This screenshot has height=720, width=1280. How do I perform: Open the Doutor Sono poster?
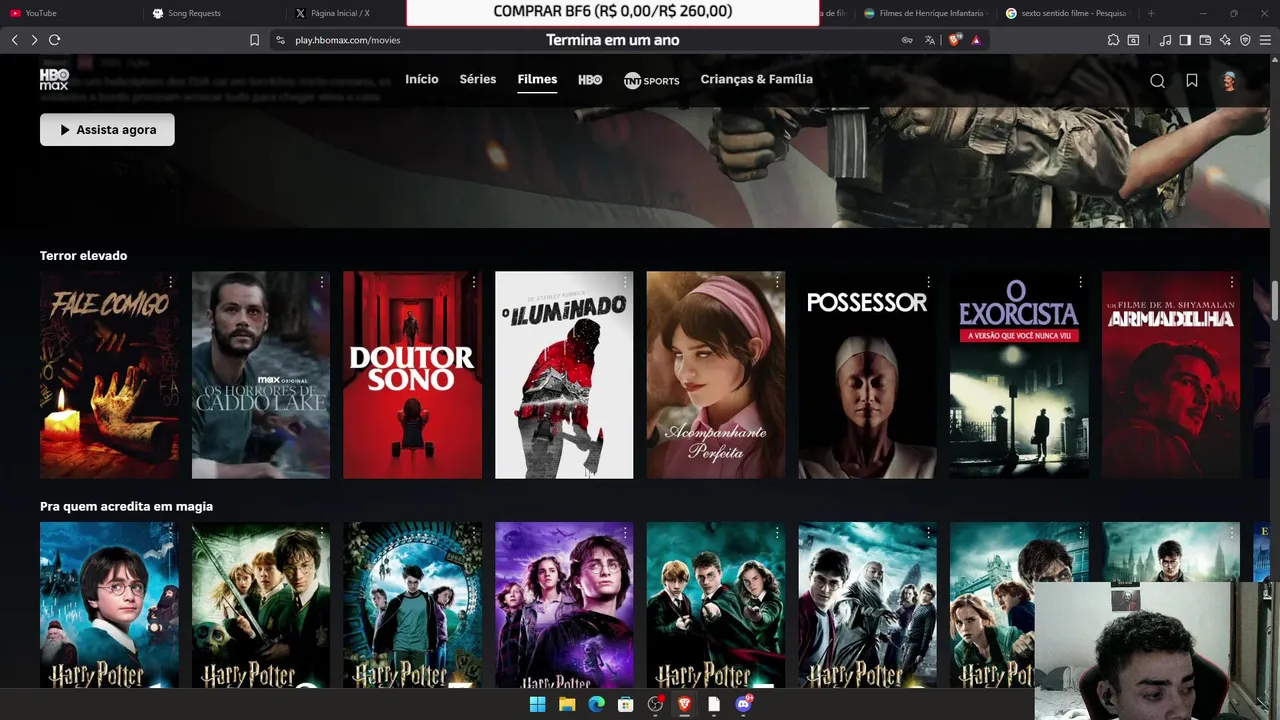412,375
